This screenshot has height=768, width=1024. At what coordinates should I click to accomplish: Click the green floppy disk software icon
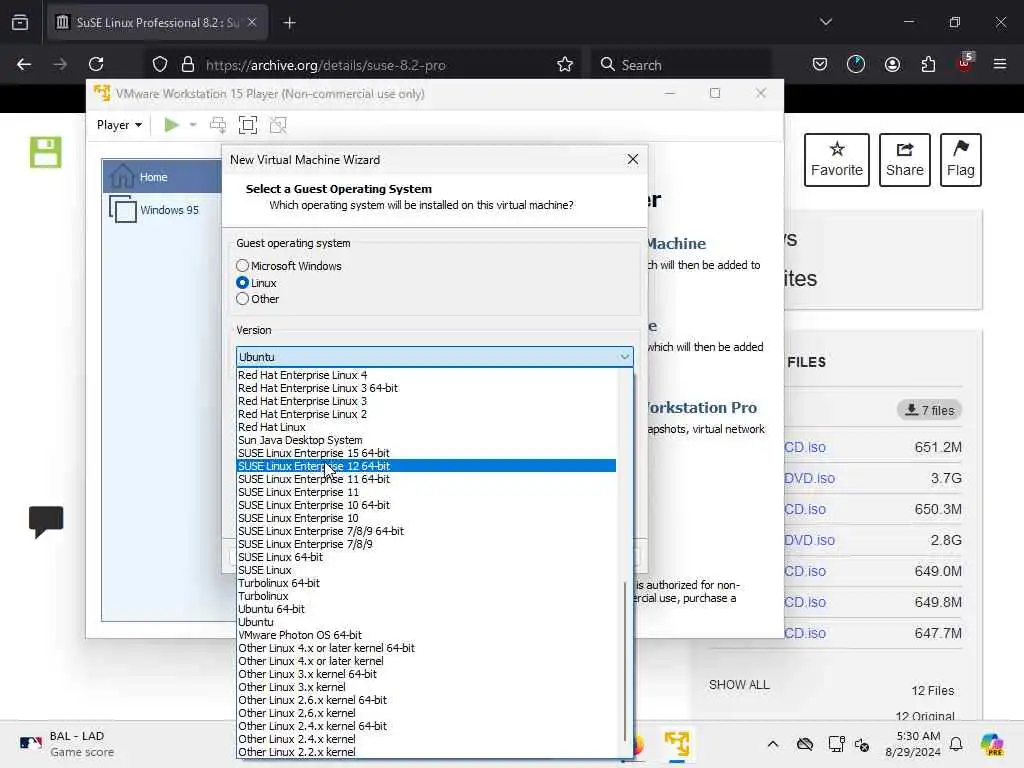(x=46, y=152)
